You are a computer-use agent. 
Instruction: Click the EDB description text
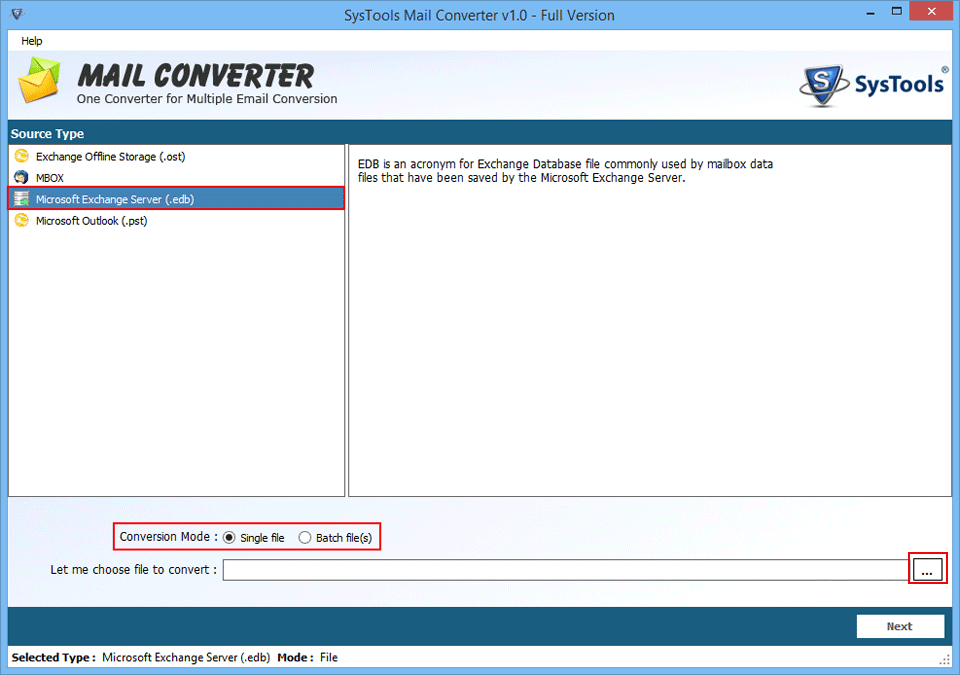[x=565, y=171]
